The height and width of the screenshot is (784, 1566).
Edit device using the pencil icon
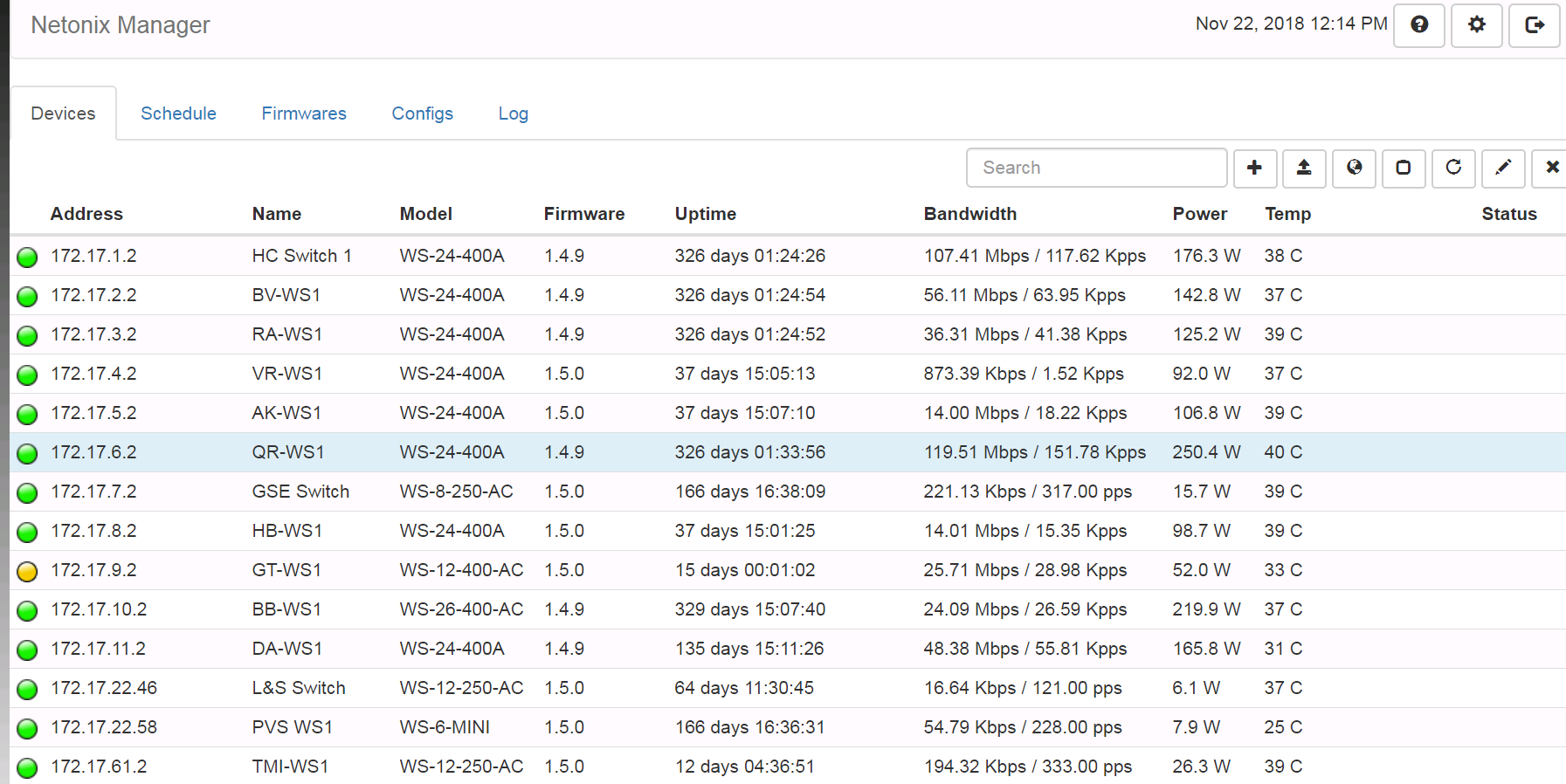tap(1503, 168)
